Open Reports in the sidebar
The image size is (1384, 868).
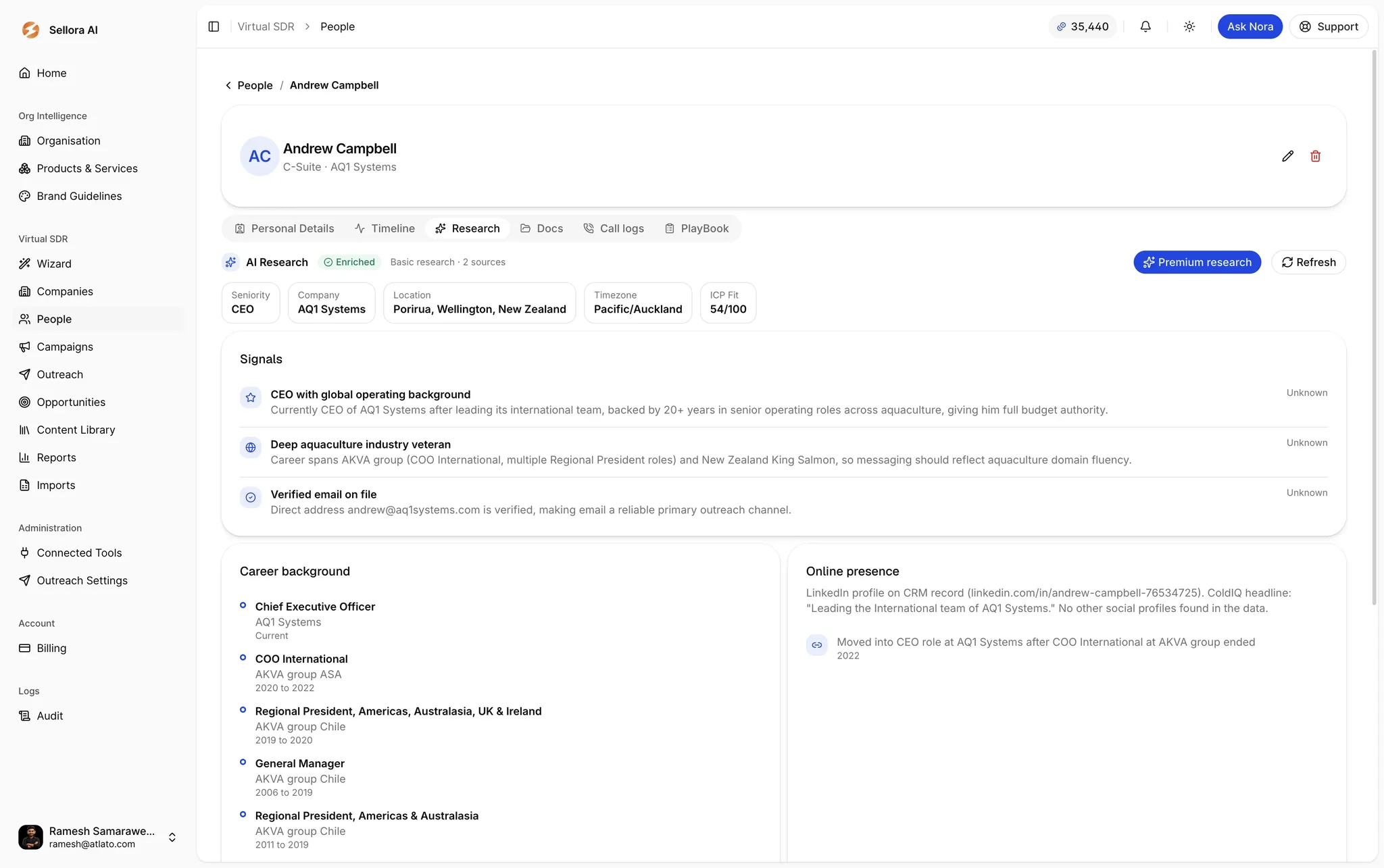pos(98,457)
